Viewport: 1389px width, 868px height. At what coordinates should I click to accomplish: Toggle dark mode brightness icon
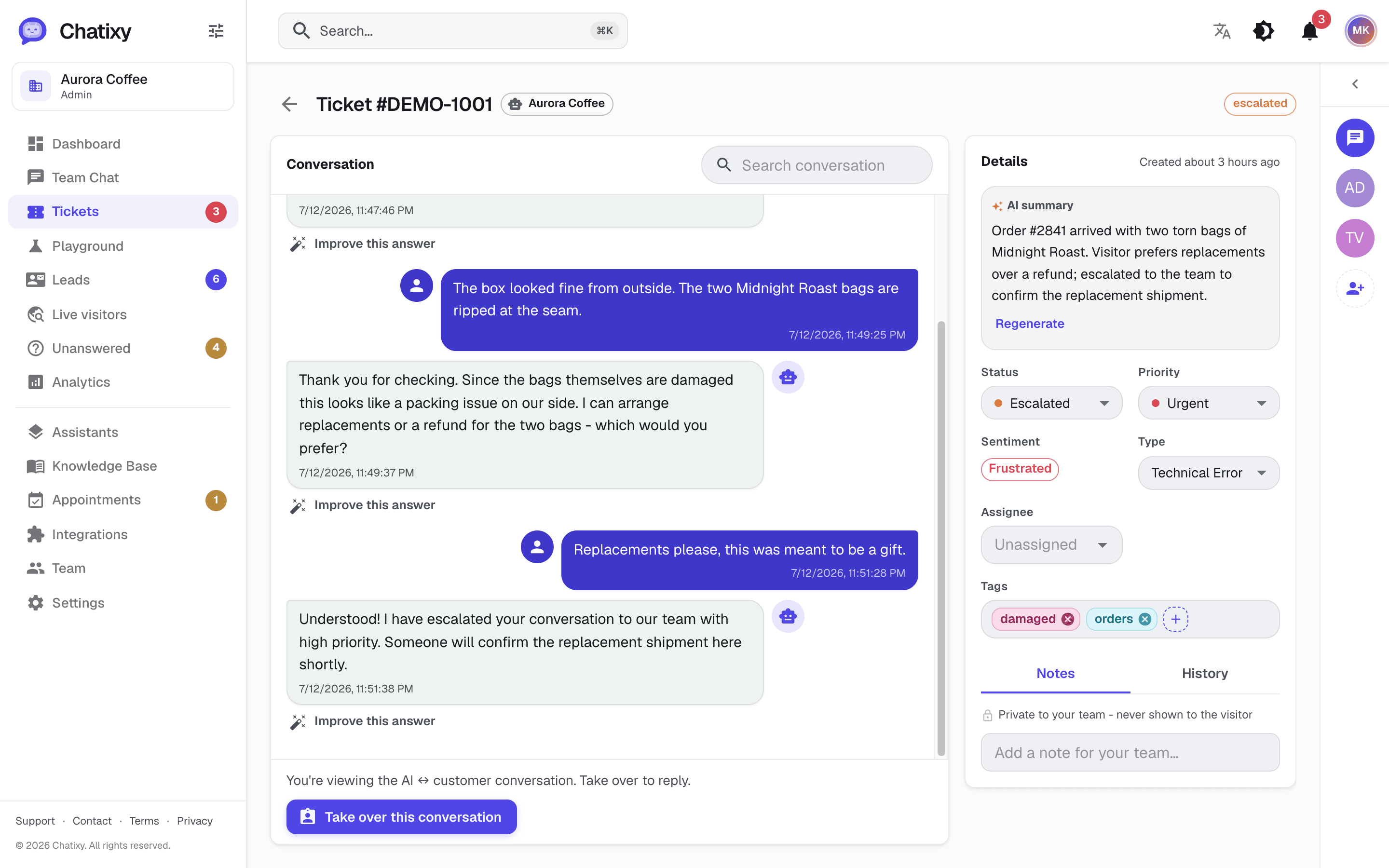coord(1263,31)
